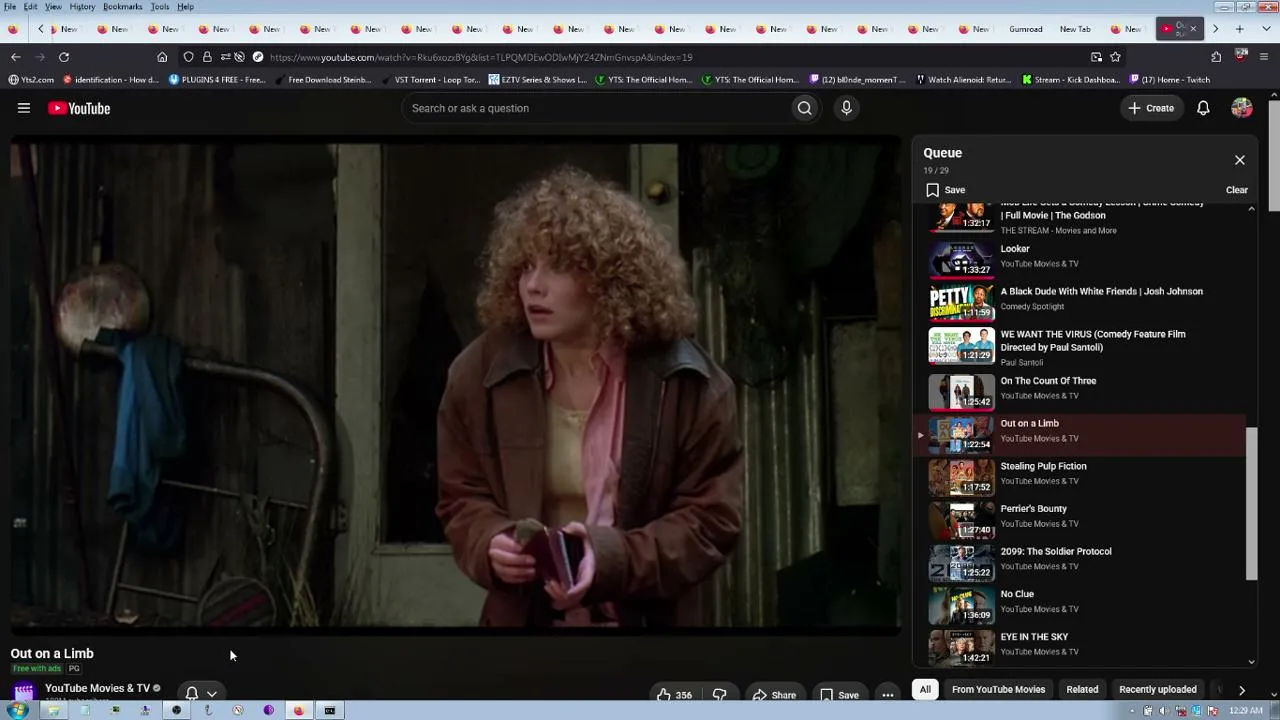Open the more actions menu below the video
The height and width of the screenshot is (720, 1280).
click(887, 695)
